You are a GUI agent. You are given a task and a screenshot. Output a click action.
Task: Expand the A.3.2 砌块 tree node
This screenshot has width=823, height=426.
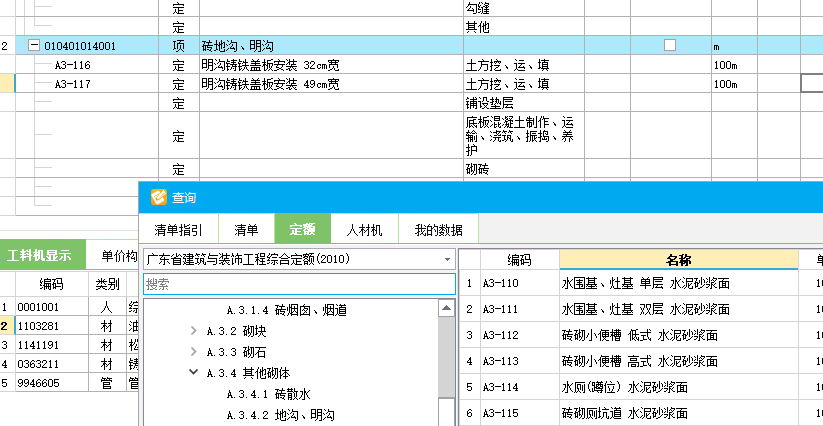click(194, 331)
